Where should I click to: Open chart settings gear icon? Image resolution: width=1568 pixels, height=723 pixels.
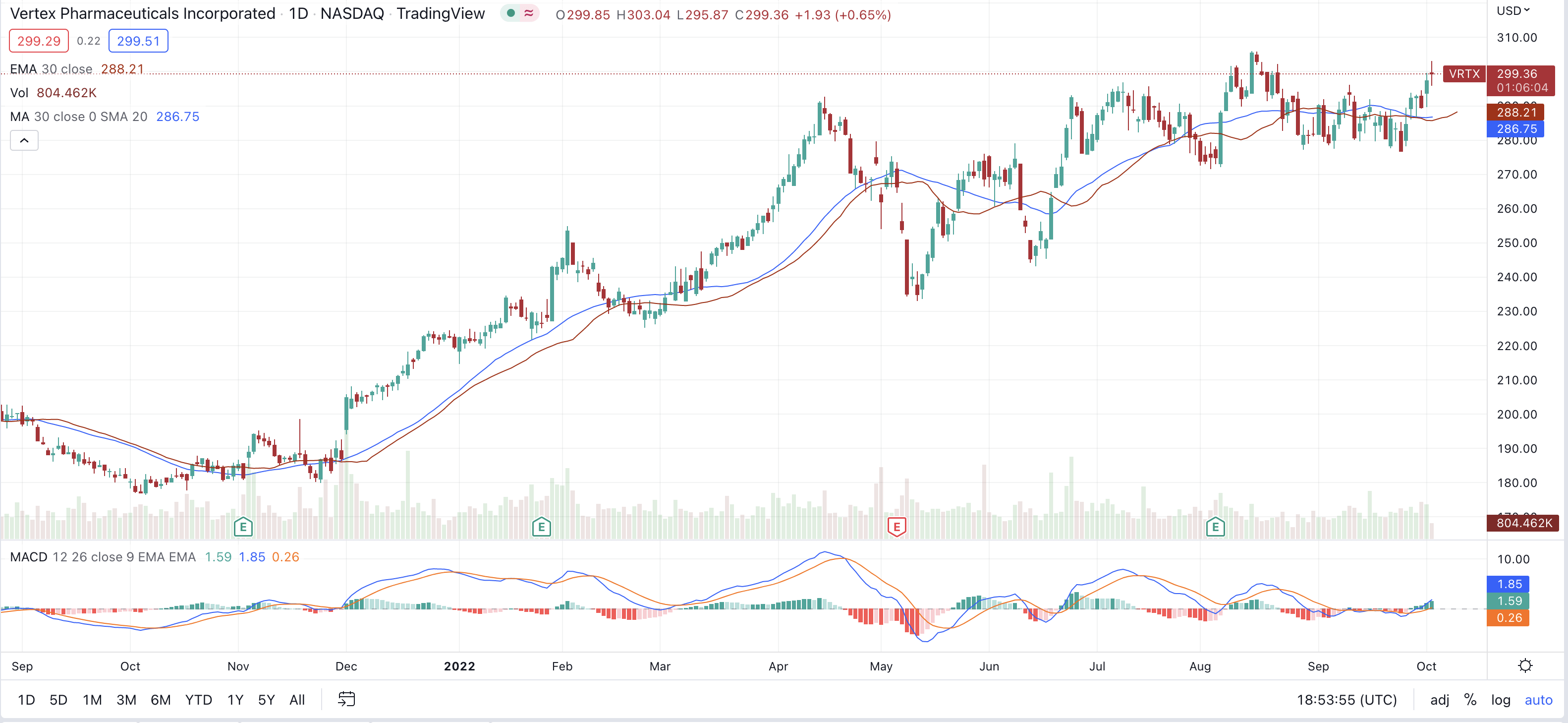(1525, 665)
